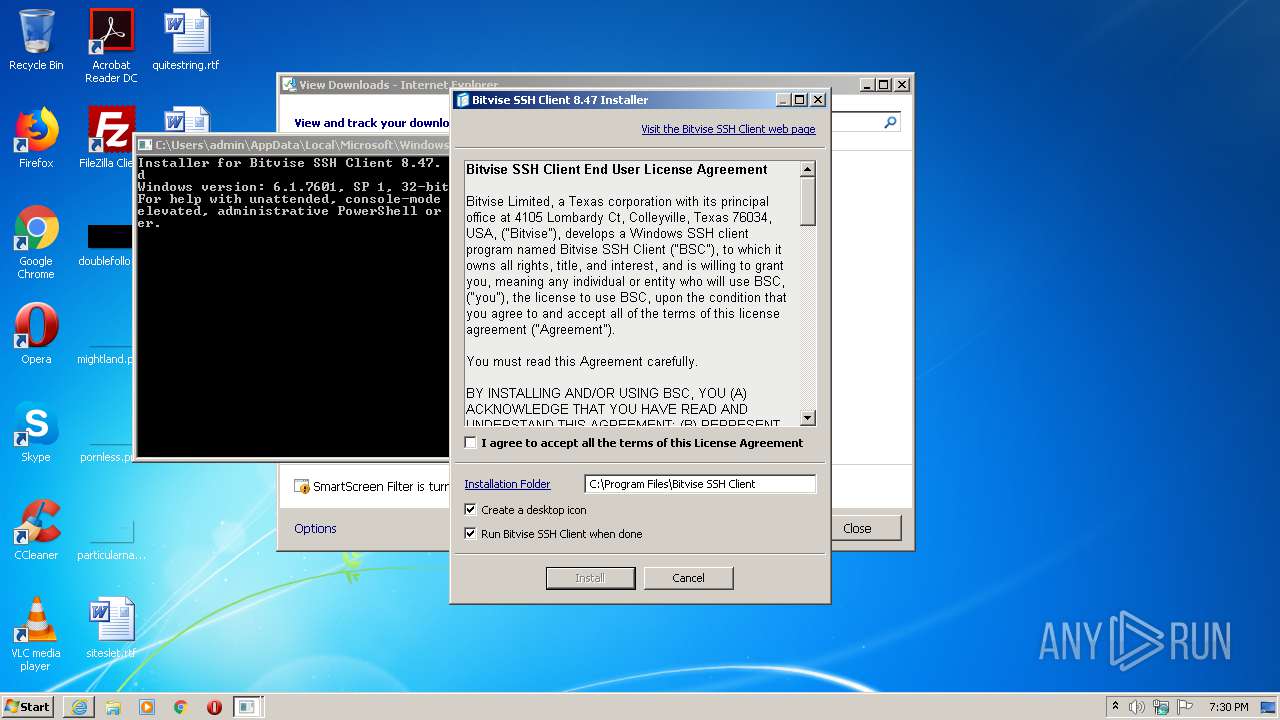Open Internet Explorer from the taskbar
This screenshot has width=1280, height=720.
[x=79, y=707]
